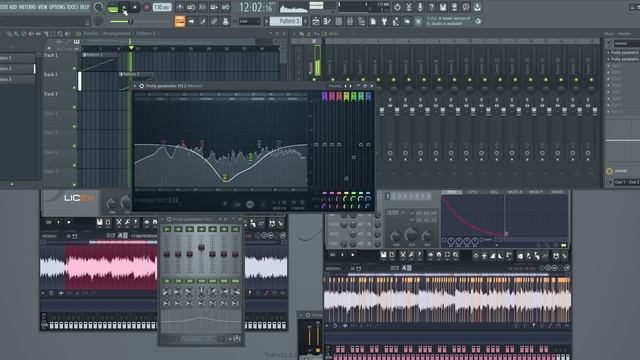
Task: Switch to the VEL tab
Action: coord(494,192)
